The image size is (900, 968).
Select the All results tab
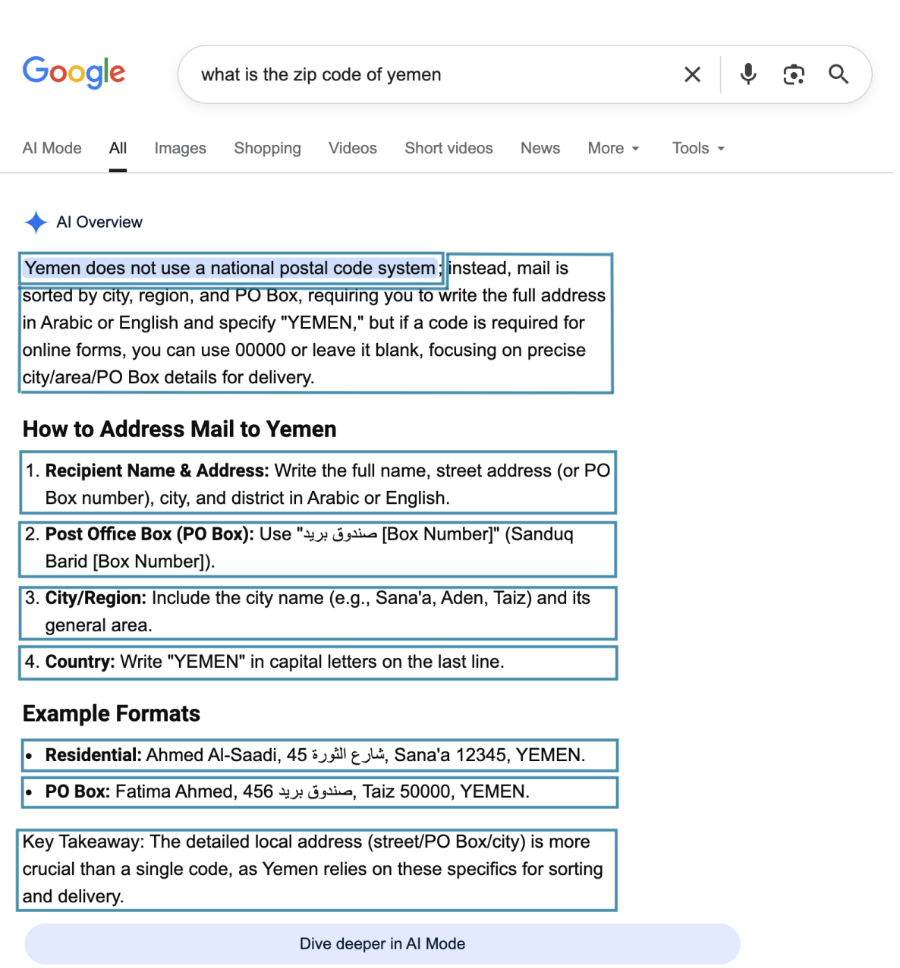point(118,148)
